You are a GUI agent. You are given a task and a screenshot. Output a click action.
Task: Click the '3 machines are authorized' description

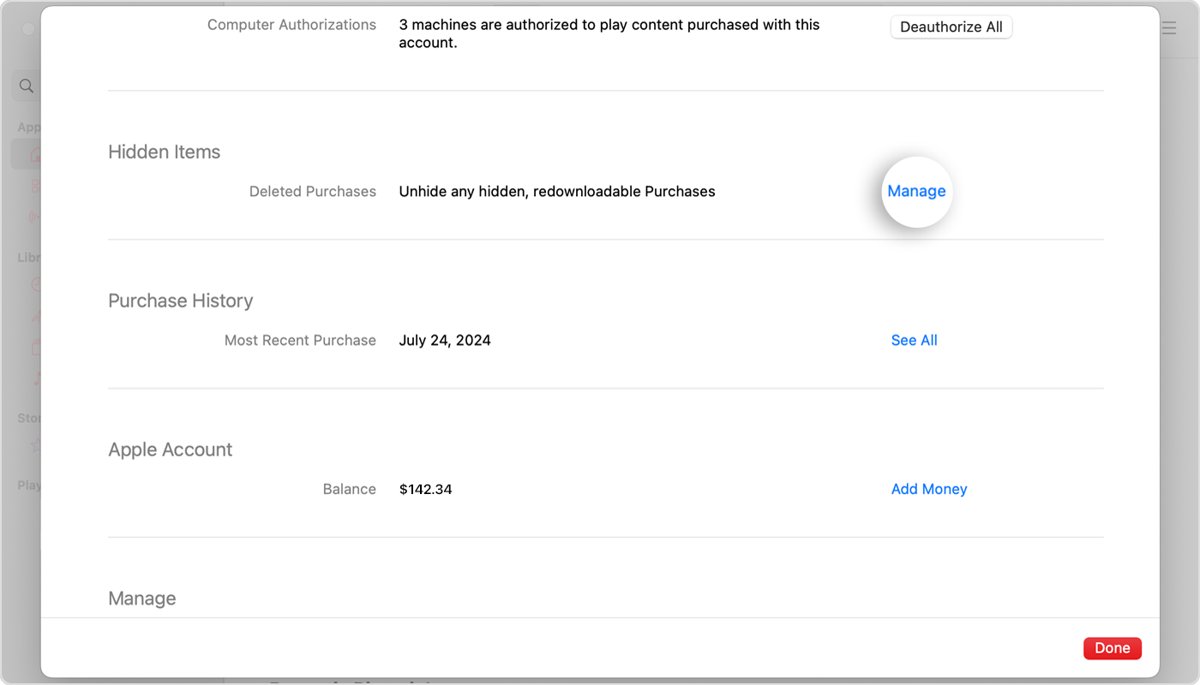coord(609,34)
